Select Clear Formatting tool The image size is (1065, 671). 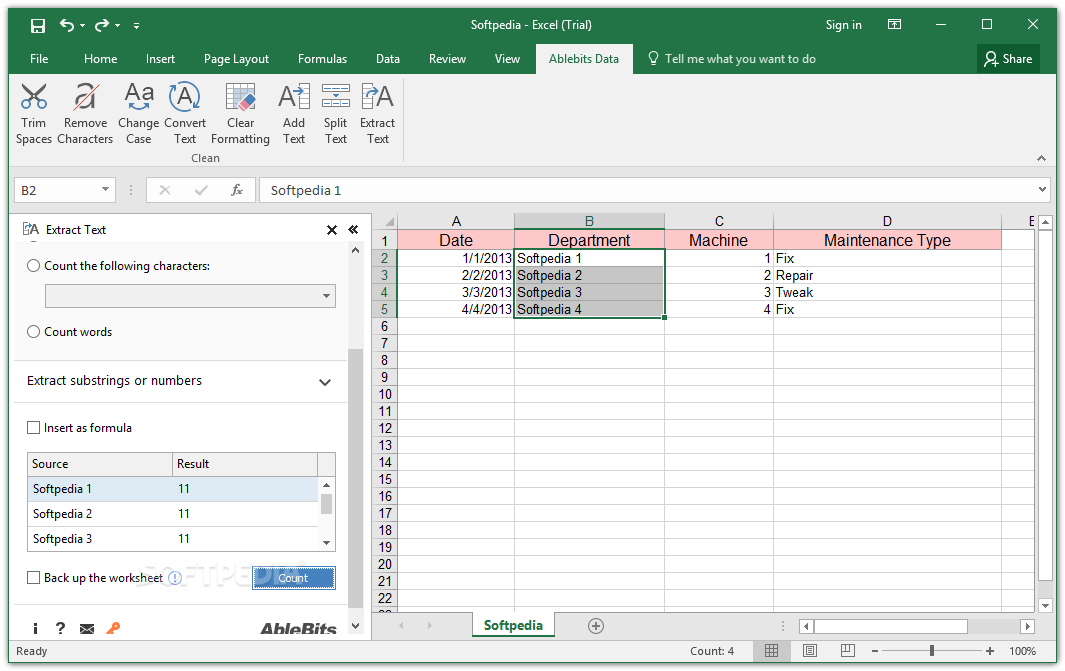click(240, 113)
